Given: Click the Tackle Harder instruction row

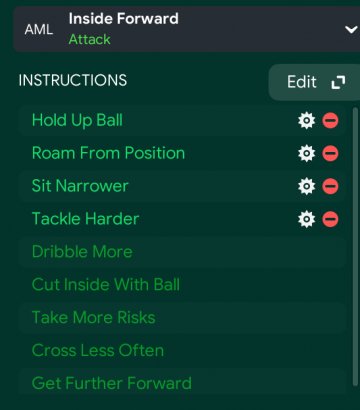Looking at the screenshot, I should tap(183, 219).
